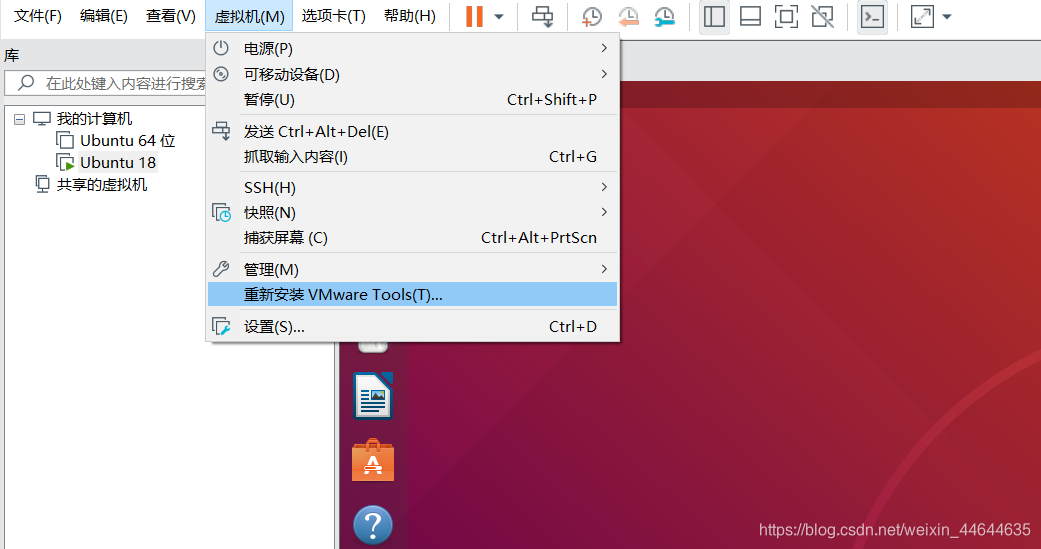Image resolution: width=1041 pixels, height=549 pixels.
Task: Select 暂停(U) from the menu
Action: (x=412, y=100)
